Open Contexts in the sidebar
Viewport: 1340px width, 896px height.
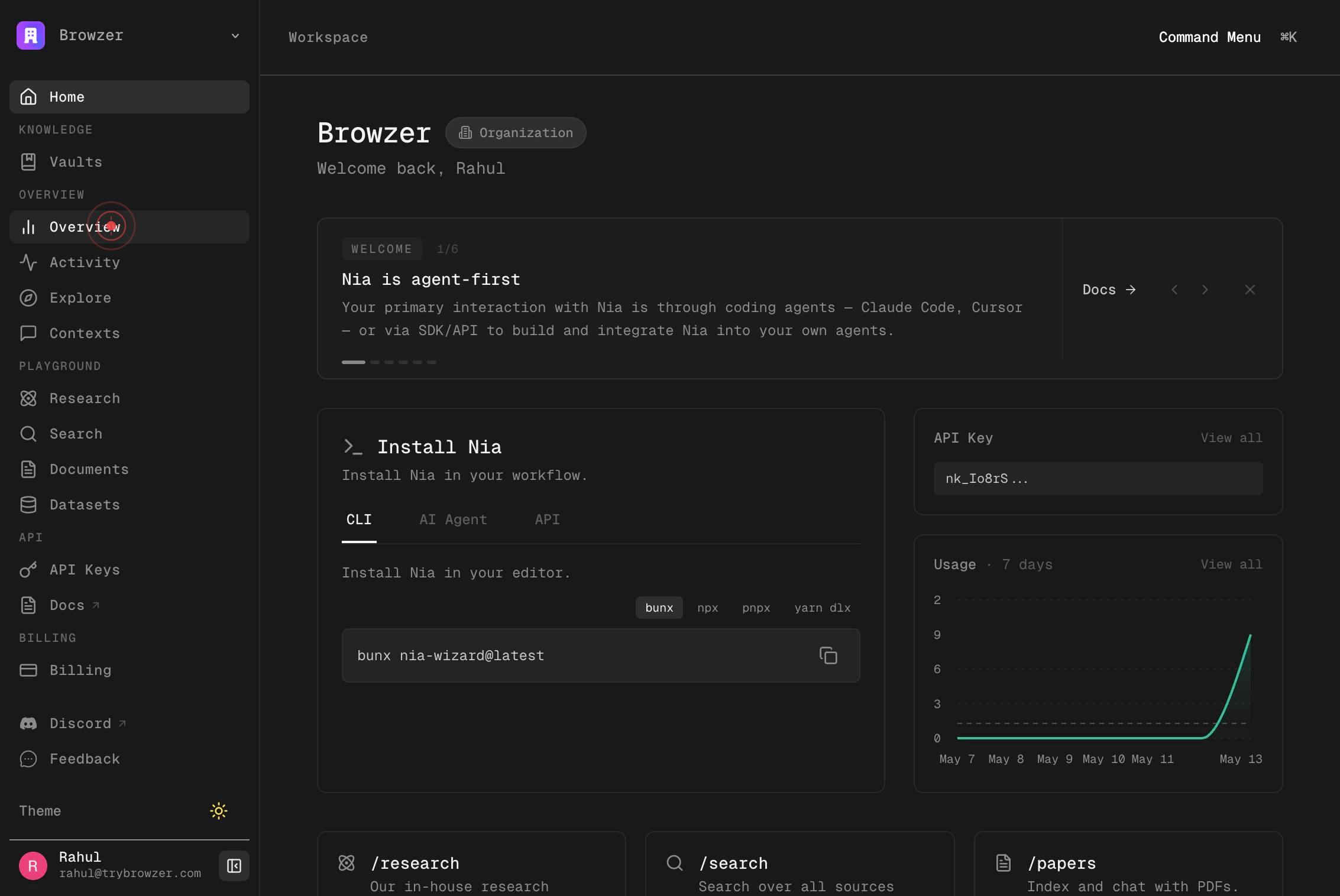click(130, 333)
